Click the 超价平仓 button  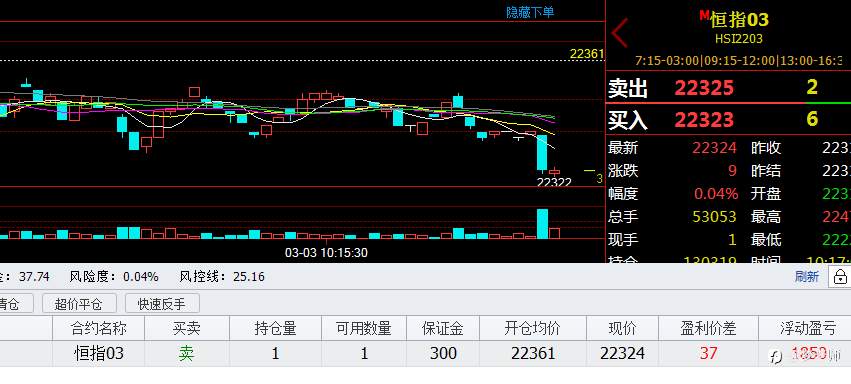point(78,304)
